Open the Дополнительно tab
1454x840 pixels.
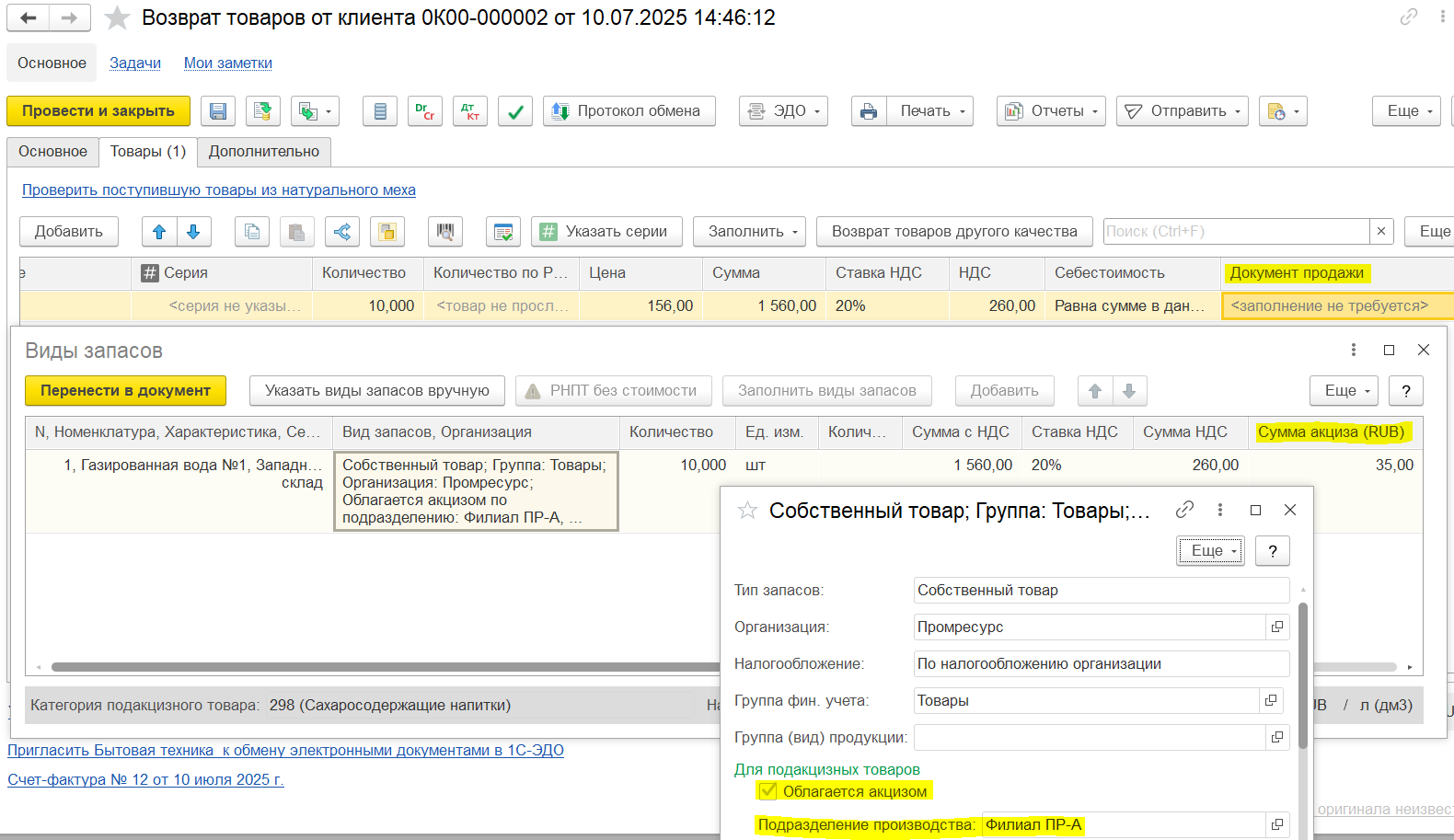point(264,152)
